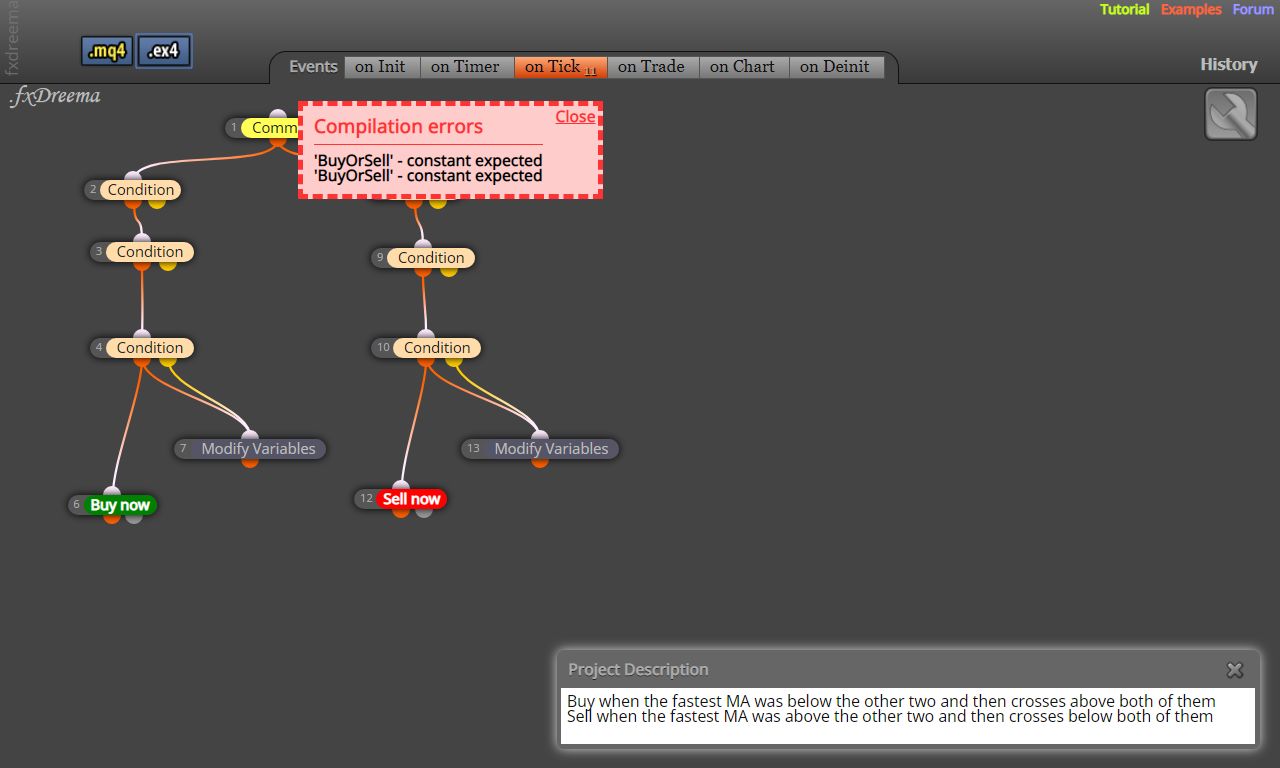This screenshot has width=1280, height=768.
Task: Select the on Tick event tab
Action: pyautogui.click(x=561, y=67)
